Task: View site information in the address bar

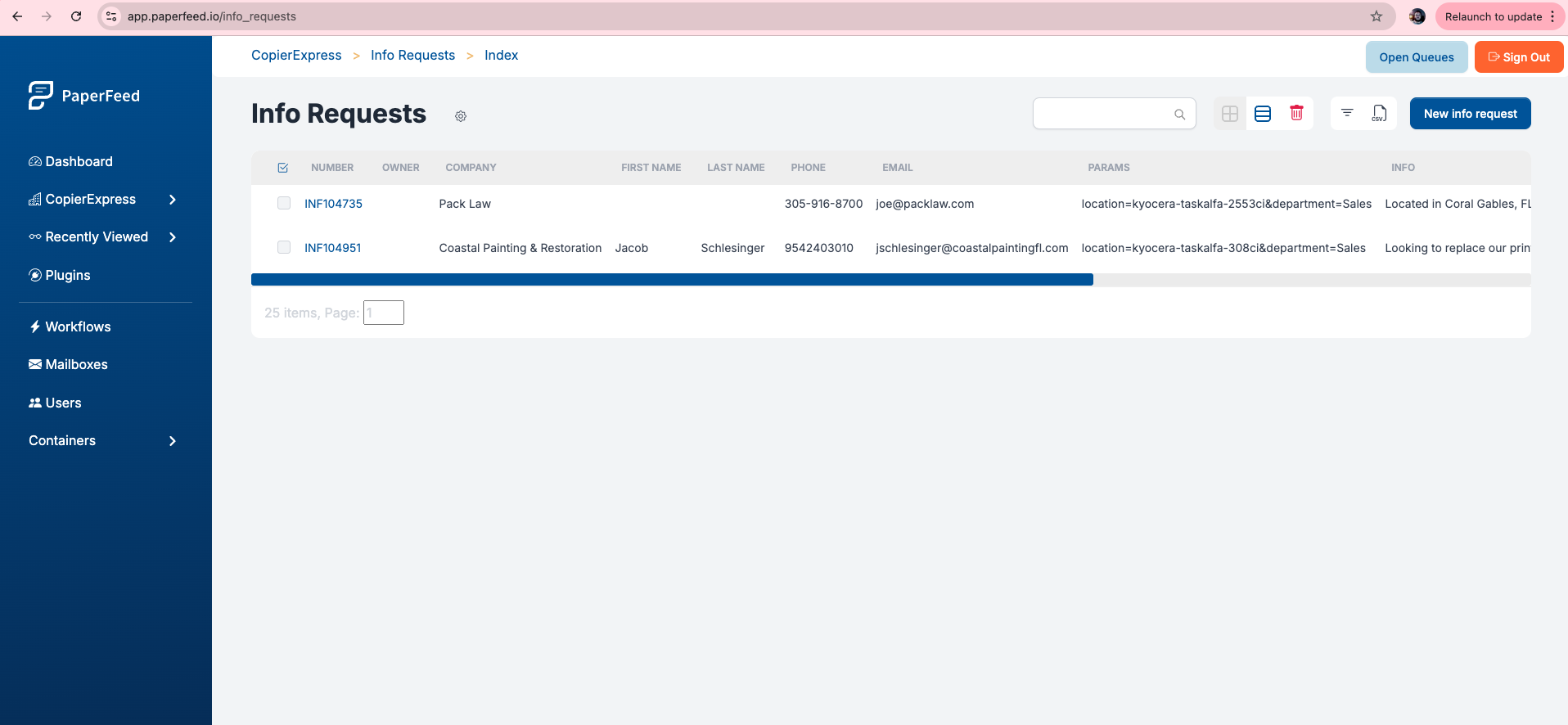Action: click(112, 16)
